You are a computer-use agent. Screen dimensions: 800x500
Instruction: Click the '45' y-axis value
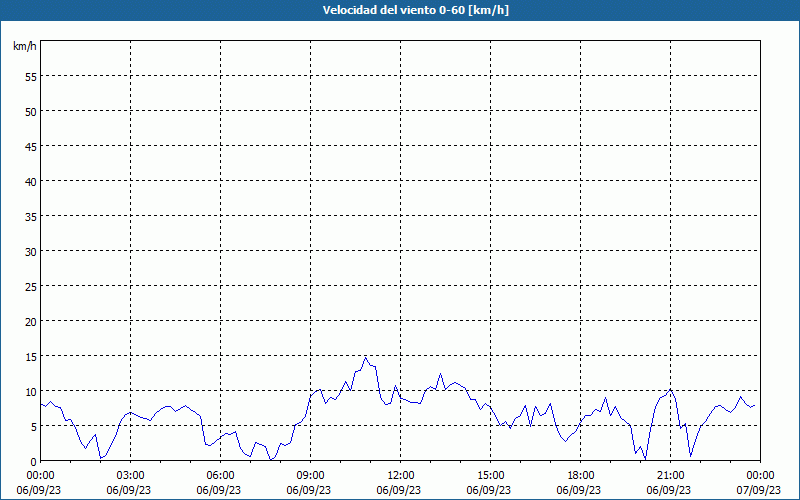point(31,146)
